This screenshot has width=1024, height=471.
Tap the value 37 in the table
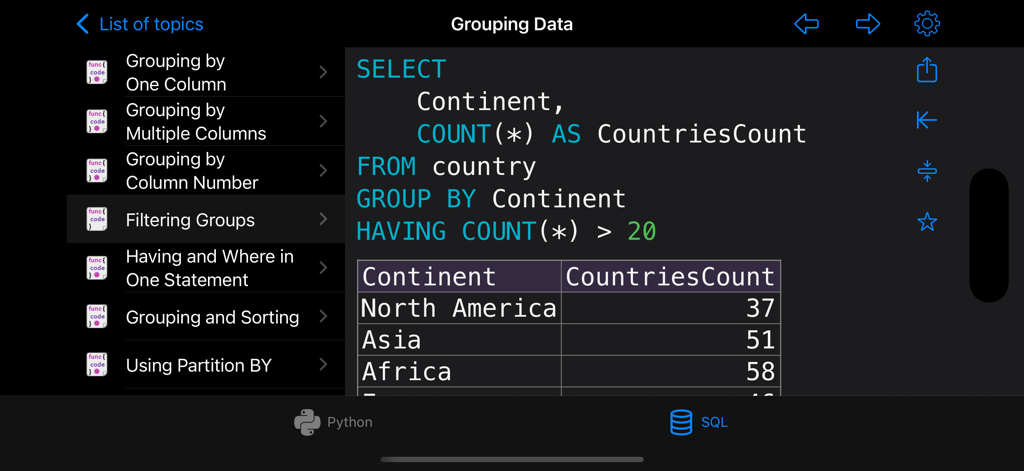[760, 308]
